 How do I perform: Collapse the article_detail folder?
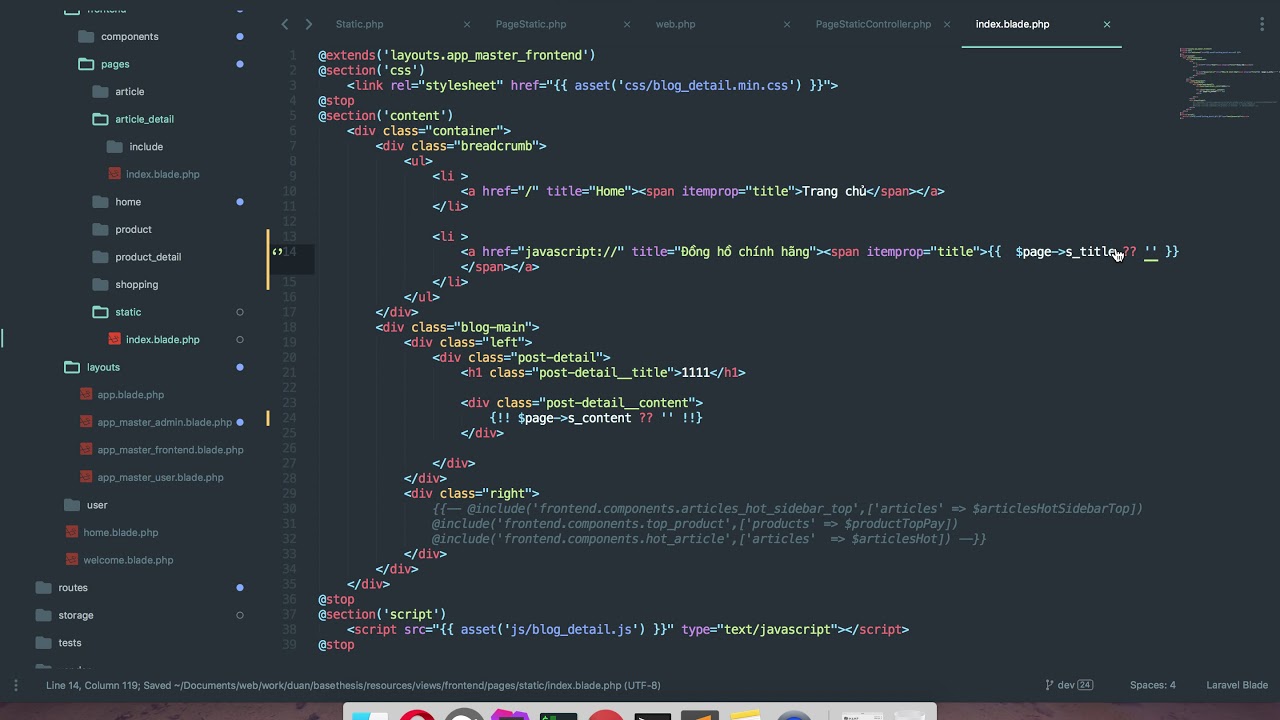100,119
